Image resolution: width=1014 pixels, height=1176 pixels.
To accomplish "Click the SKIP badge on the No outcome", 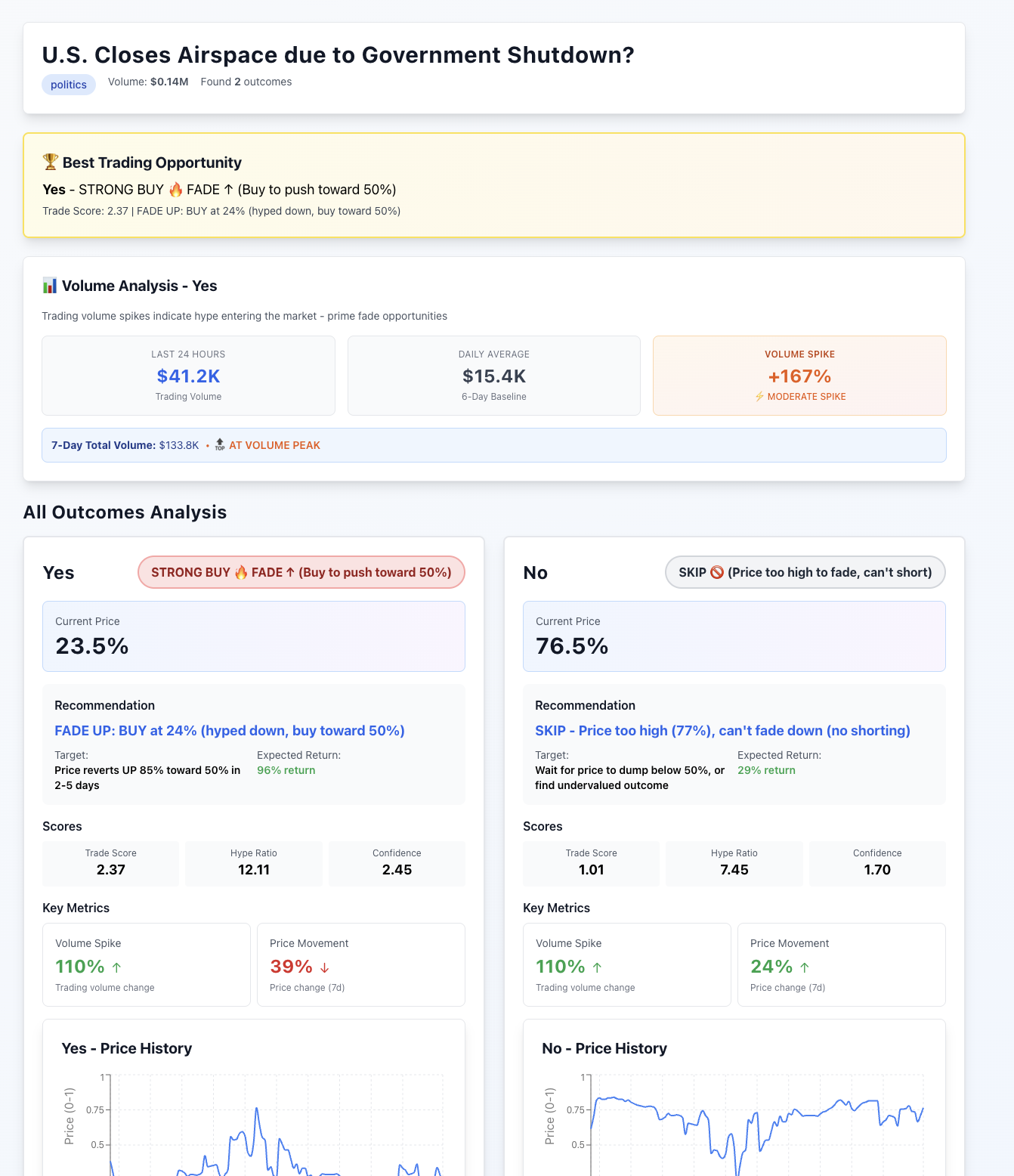I will [x=805, y=572].
